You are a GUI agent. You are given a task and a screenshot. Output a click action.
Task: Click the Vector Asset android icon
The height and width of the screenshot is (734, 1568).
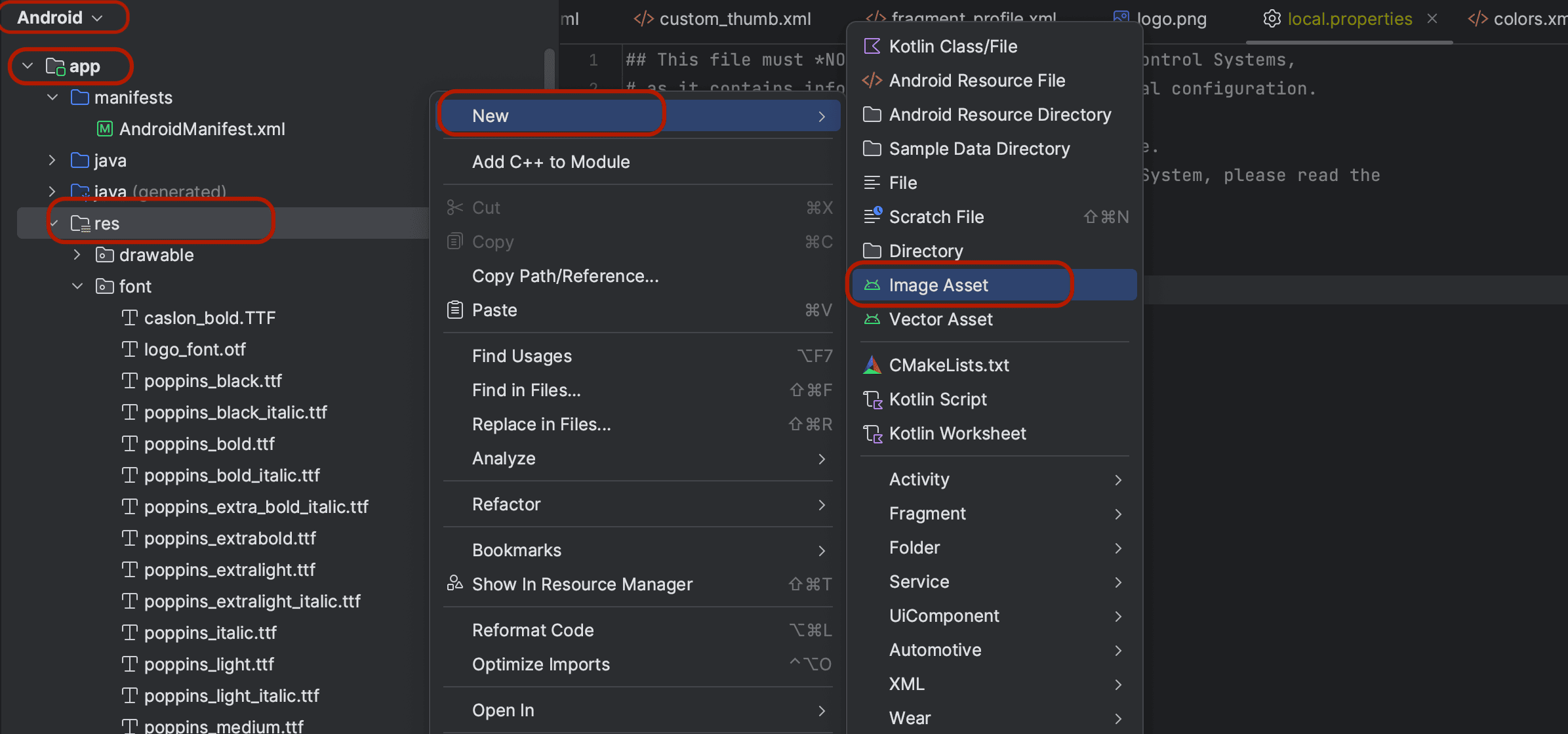pyautogui.click(x=872, y=319)
